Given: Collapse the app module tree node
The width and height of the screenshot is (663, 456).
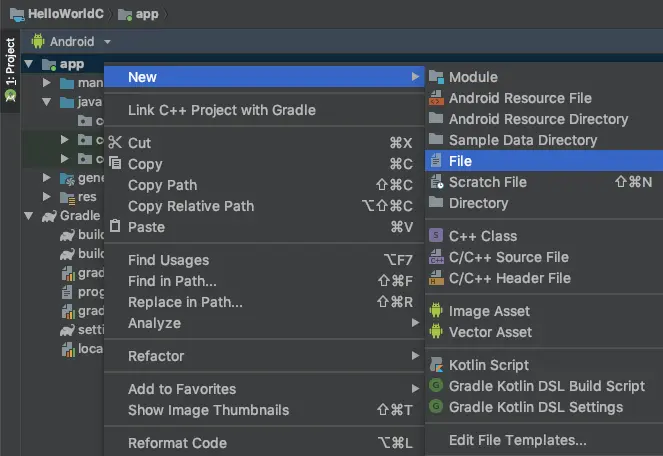Looking at the screenshot, I should click(x=28, y=65).
